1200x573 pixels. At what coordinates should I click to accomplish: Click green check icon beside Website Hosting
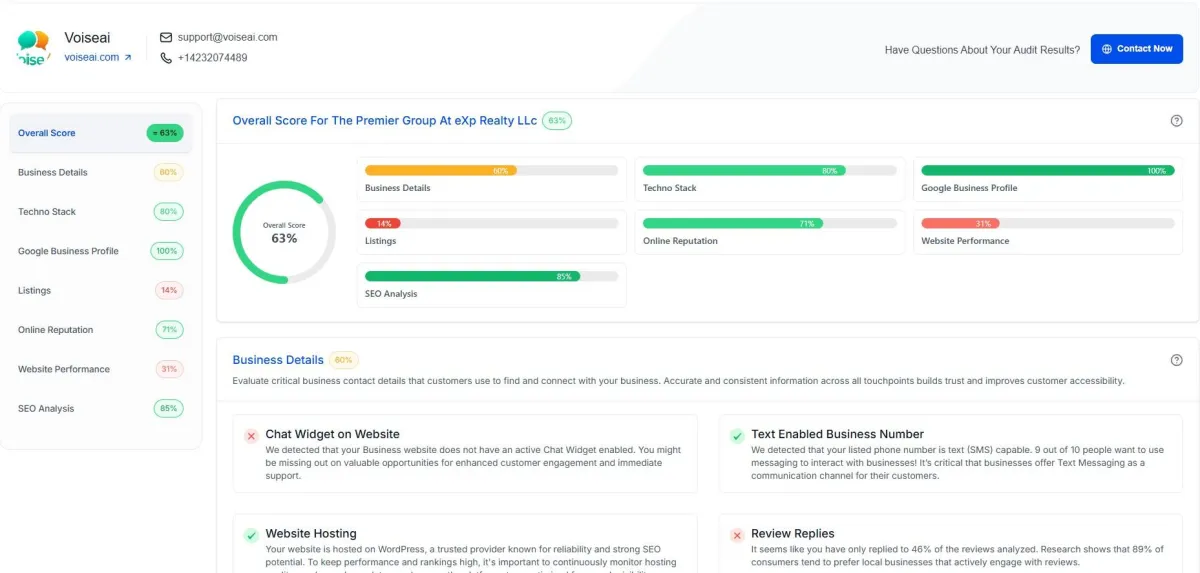click(251, 535)
